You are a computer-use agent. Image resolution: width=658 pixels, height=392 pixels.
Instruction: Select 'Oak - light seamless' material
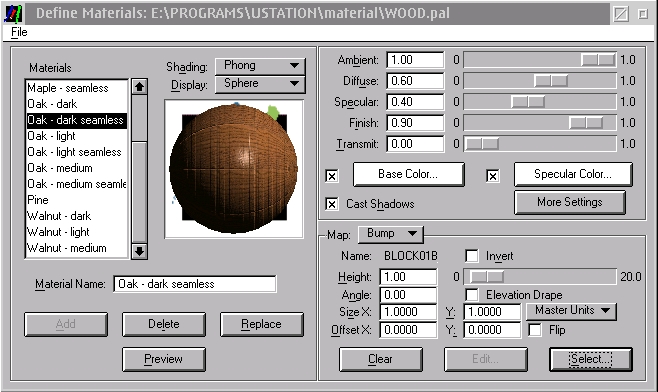pyautogui.click(x=77, y=152)
